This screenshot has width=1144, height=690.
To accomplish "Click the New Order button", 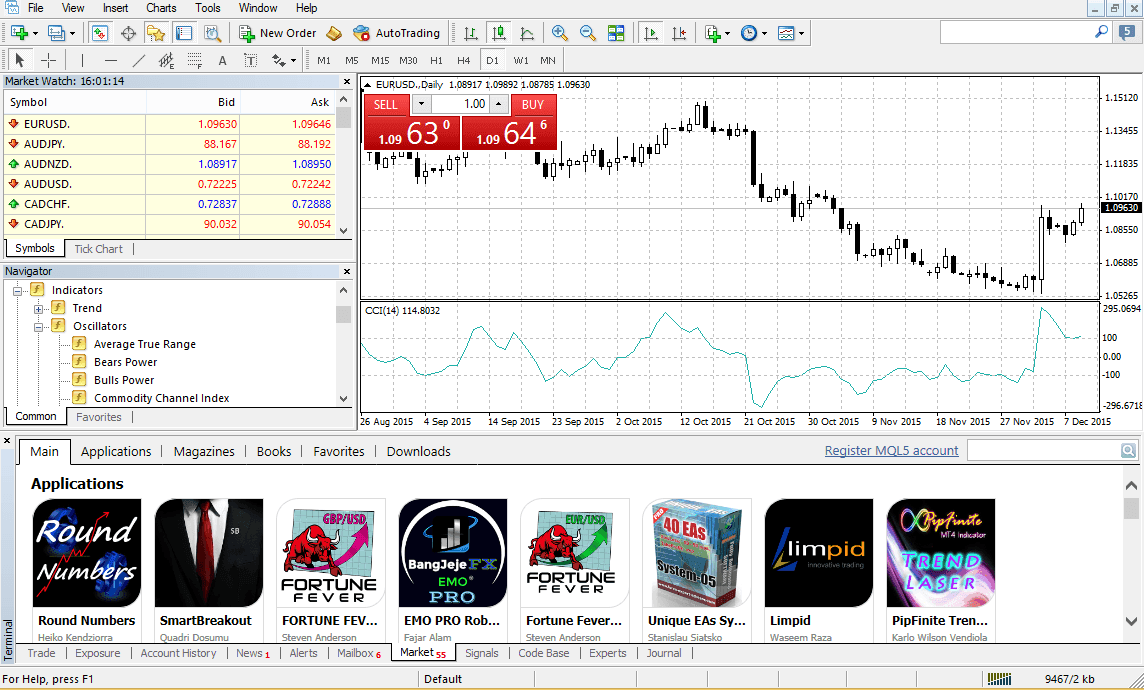I will coord(278,33).
